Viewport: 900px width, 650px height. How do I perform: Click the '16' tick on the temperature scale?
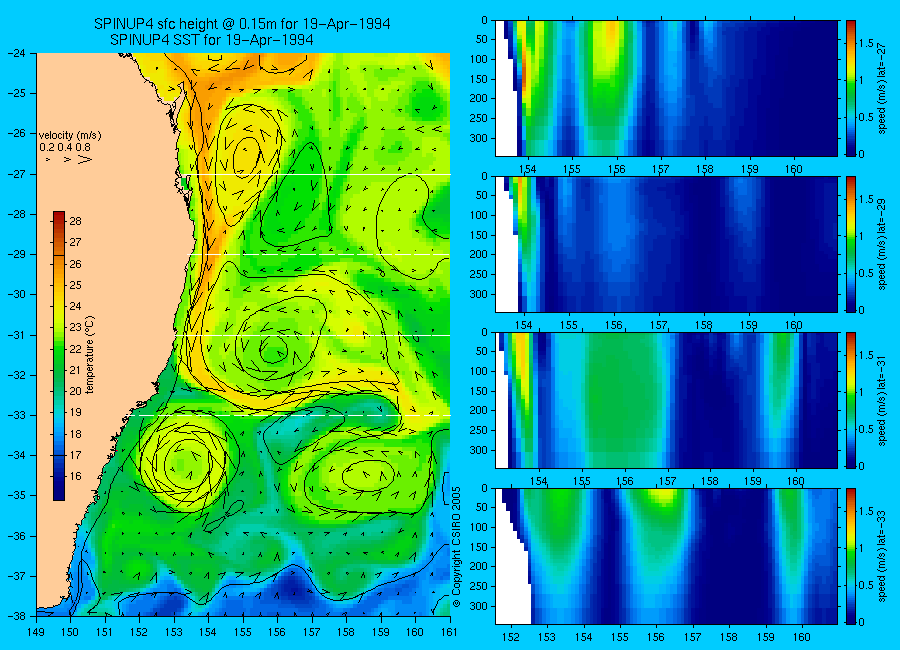point(75,476)
